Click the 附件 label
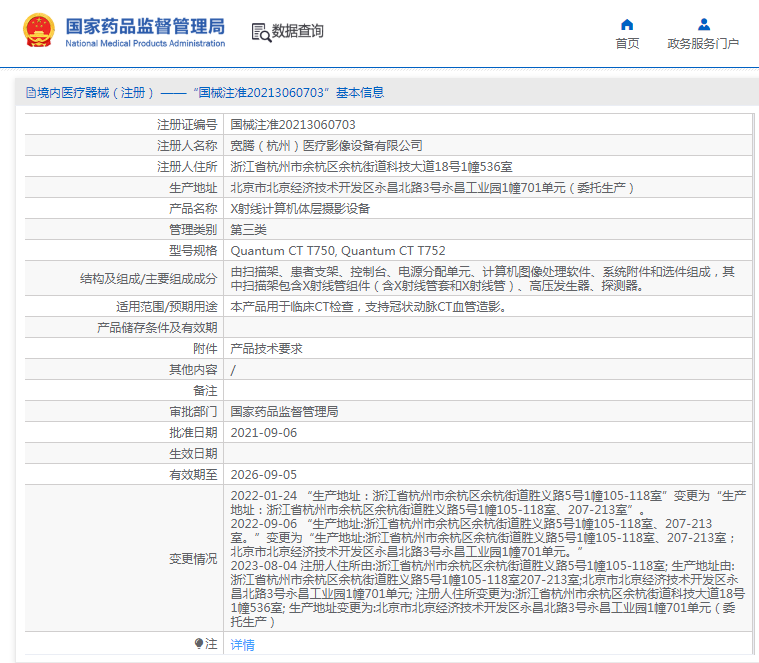Viewport: 759px width, 663px height. pyautogui.click(x=205, y=348)
